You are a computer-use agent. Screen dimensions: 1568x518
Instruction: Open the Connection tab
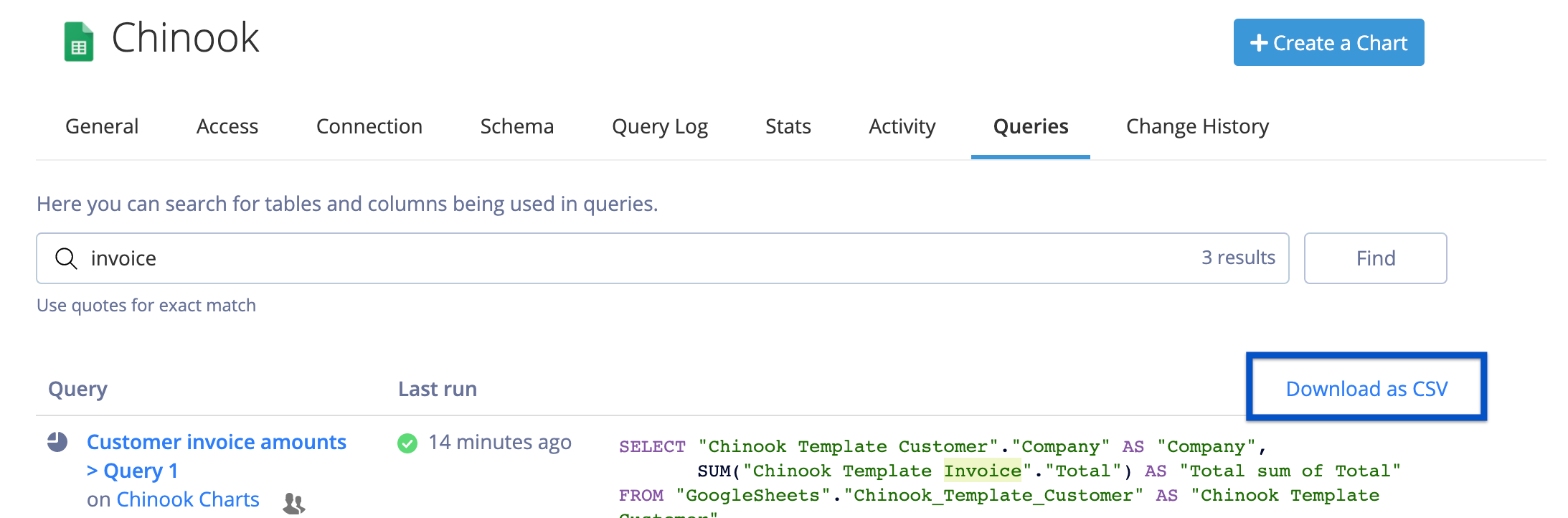tap(369, 126)
